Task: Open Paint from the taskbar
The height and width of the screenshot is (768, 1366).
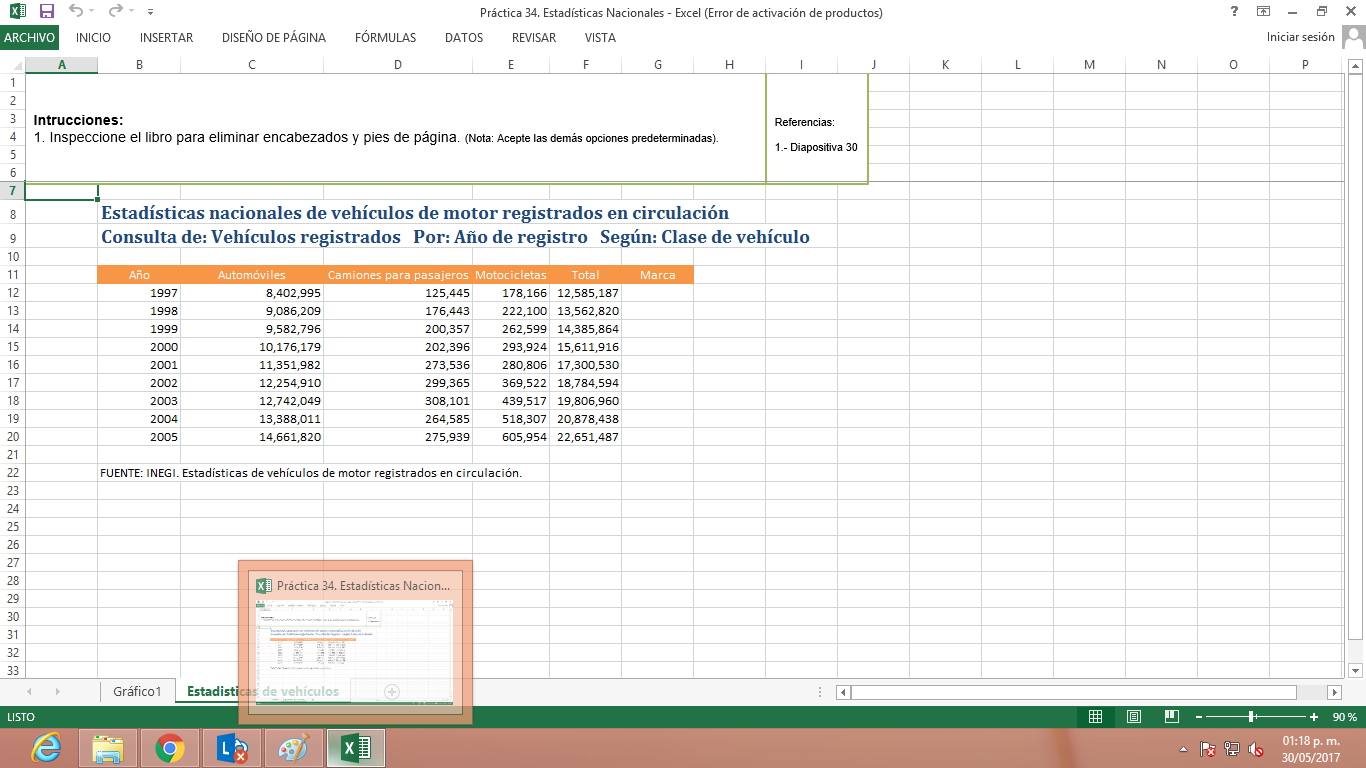Action: [293, 748]
